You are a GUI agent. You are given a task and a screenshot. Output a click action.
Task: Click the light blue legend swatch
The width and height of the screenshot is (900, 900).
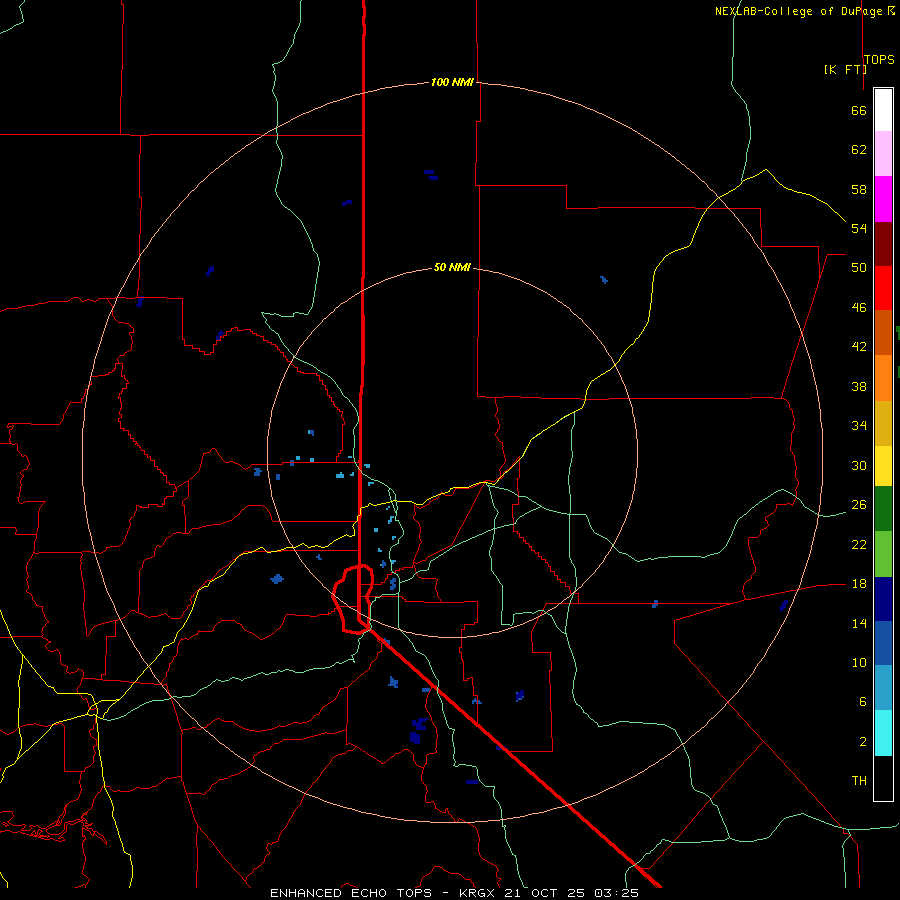pyautogui.click(x=883, y=687)
